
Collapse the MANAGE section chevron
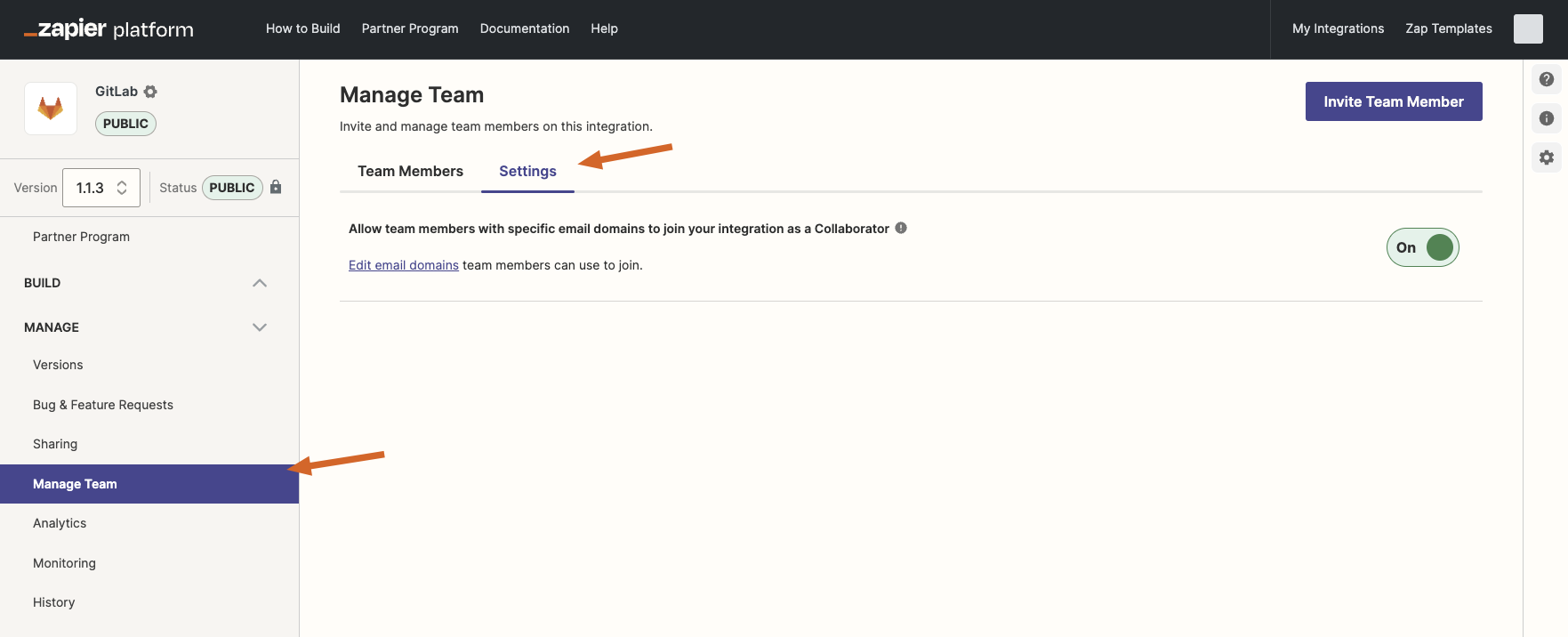point(260,327)
